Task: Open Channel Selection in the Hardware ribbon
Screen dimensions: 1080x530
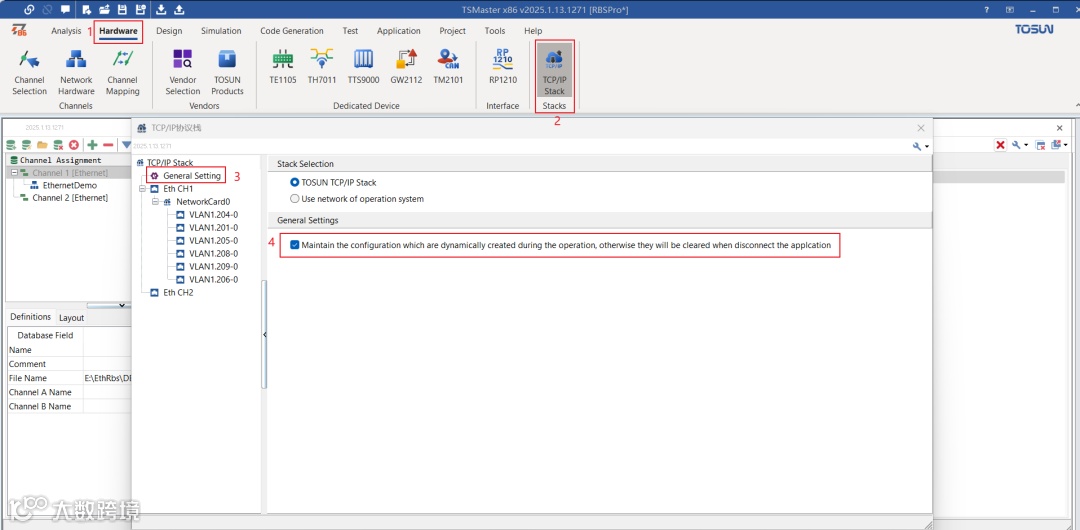Action: pyautogui.click(x=30, y=72)
